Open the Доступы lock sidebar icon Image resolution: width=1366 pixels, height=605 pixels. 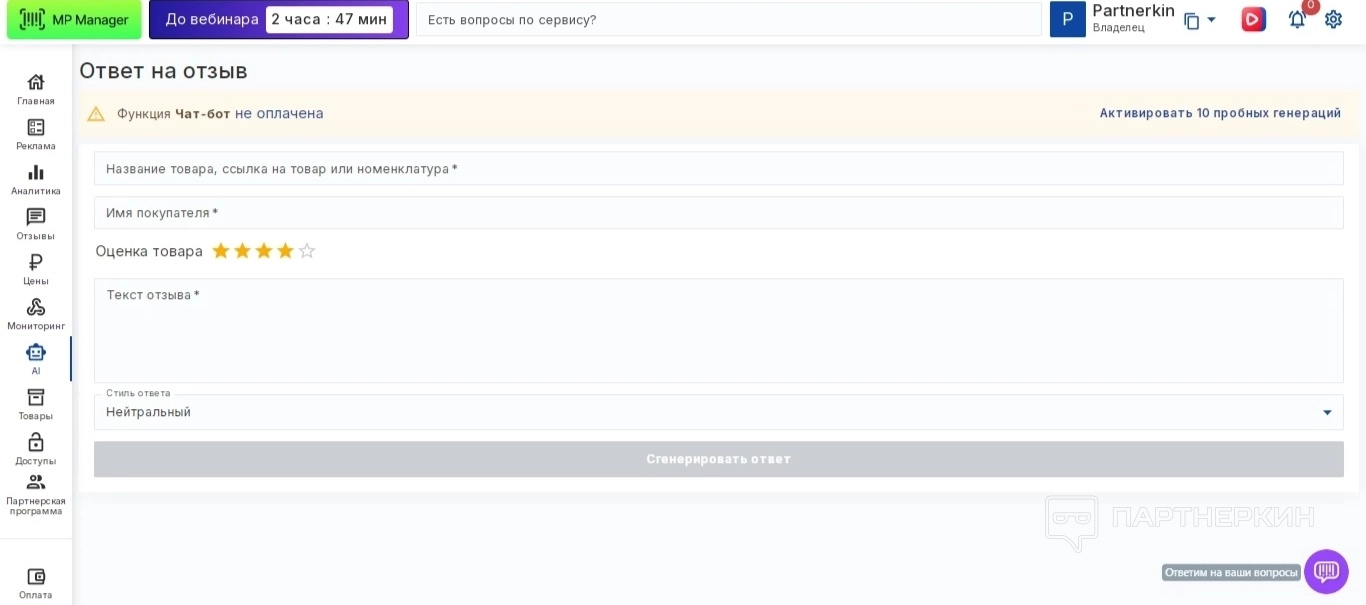(x=36, y=442)
